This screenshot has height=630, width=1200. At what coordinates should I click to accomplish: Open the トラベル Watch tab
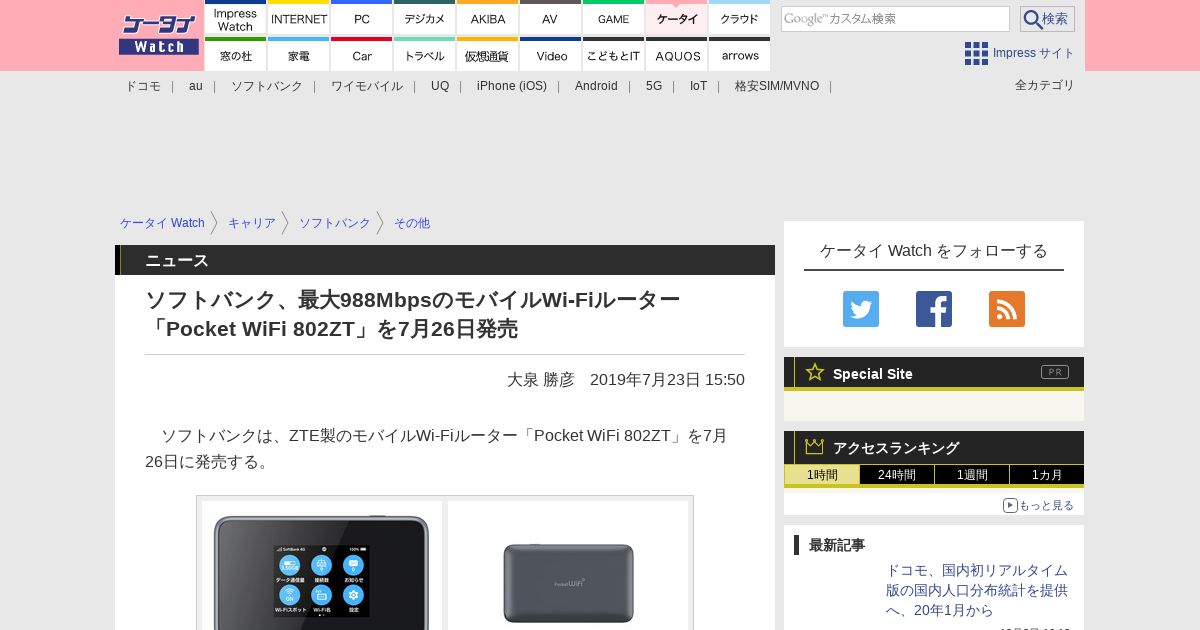point(425,55)
